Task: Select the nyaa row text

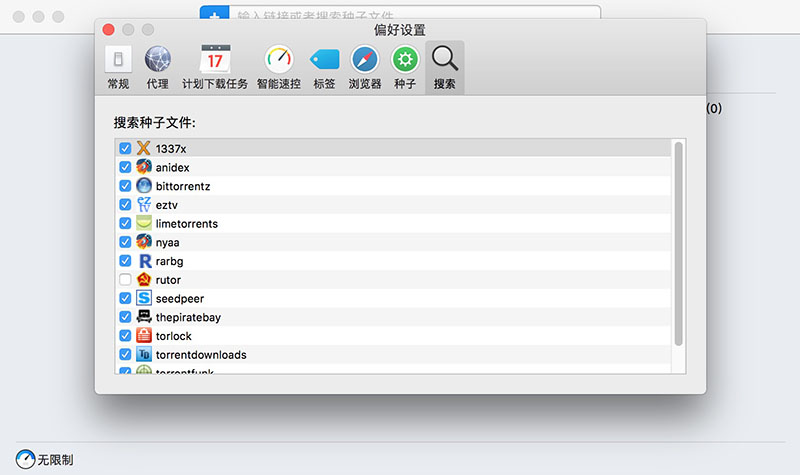Action: tap(167, 243)
